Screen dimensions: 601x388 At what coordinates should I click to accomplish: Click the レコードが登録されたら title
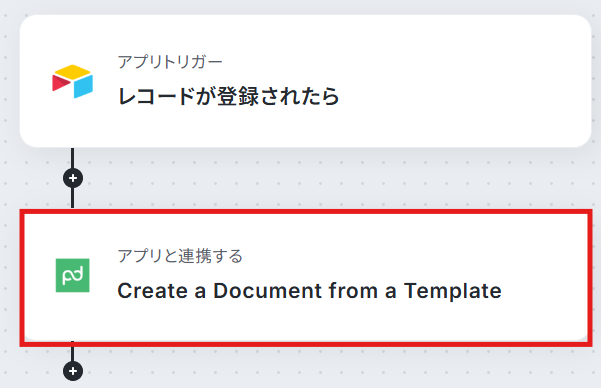[x=228, y=96]
